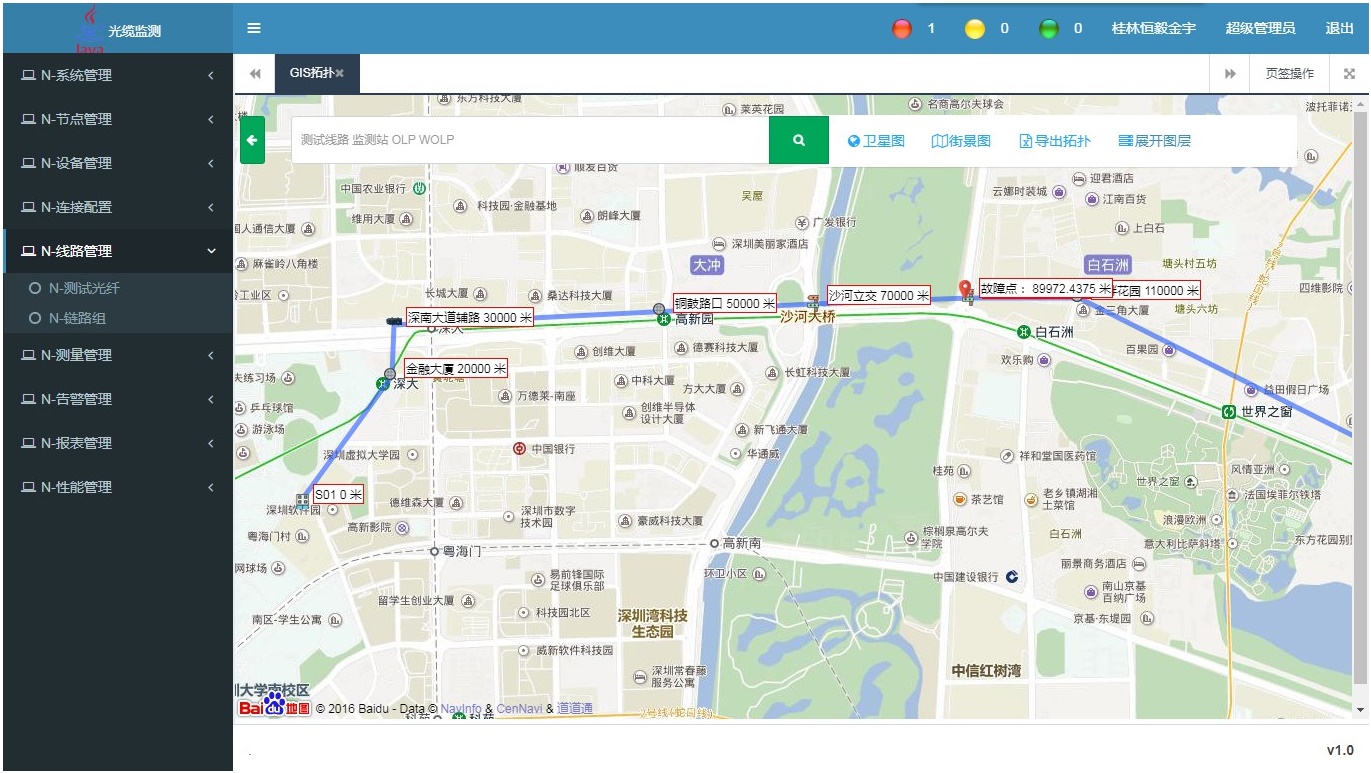
Task: Expand the N-设备管理 menu
Action: click(117, 163)
